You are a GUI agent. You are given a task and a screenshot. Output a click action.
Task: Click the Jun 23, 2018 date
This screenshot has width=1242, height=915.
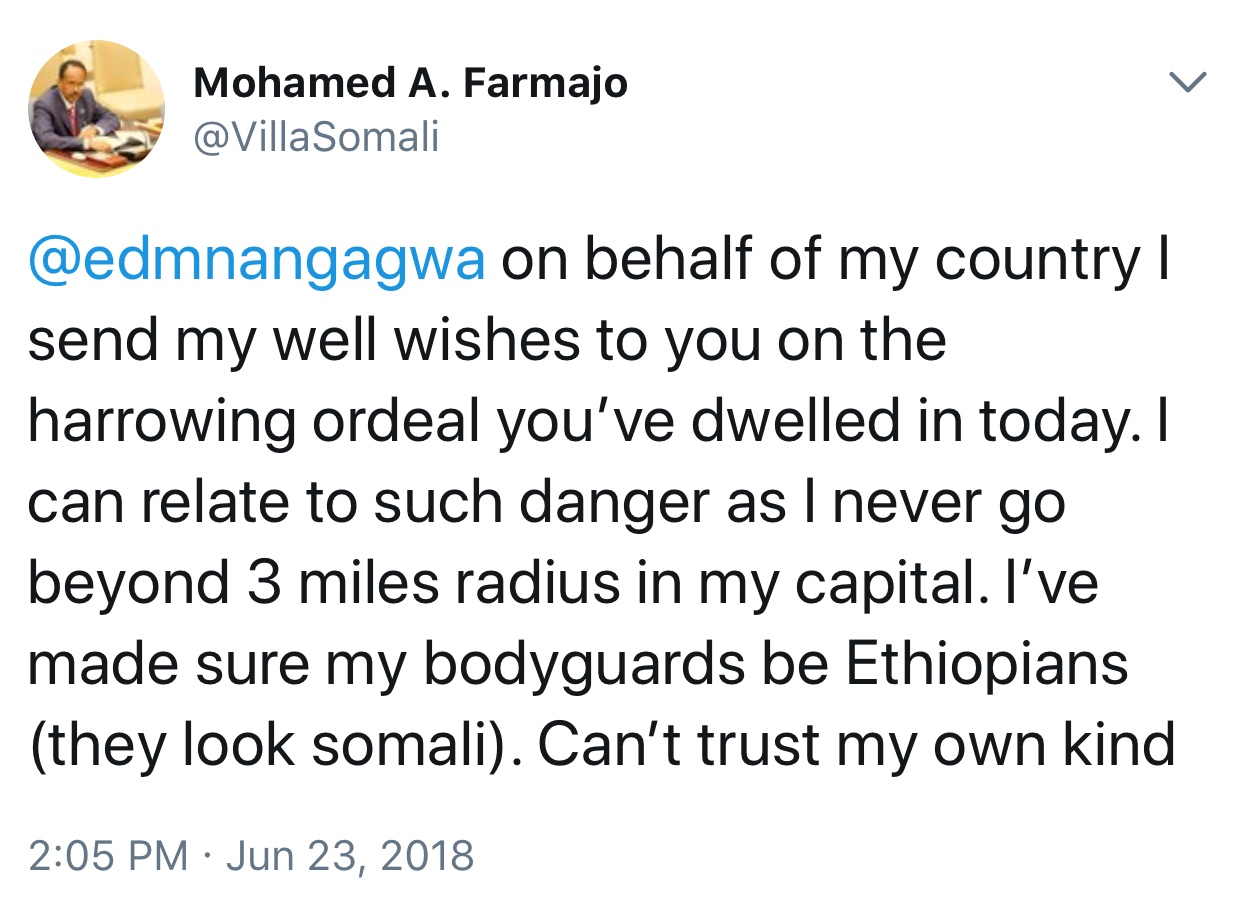(x=350, y=856)
